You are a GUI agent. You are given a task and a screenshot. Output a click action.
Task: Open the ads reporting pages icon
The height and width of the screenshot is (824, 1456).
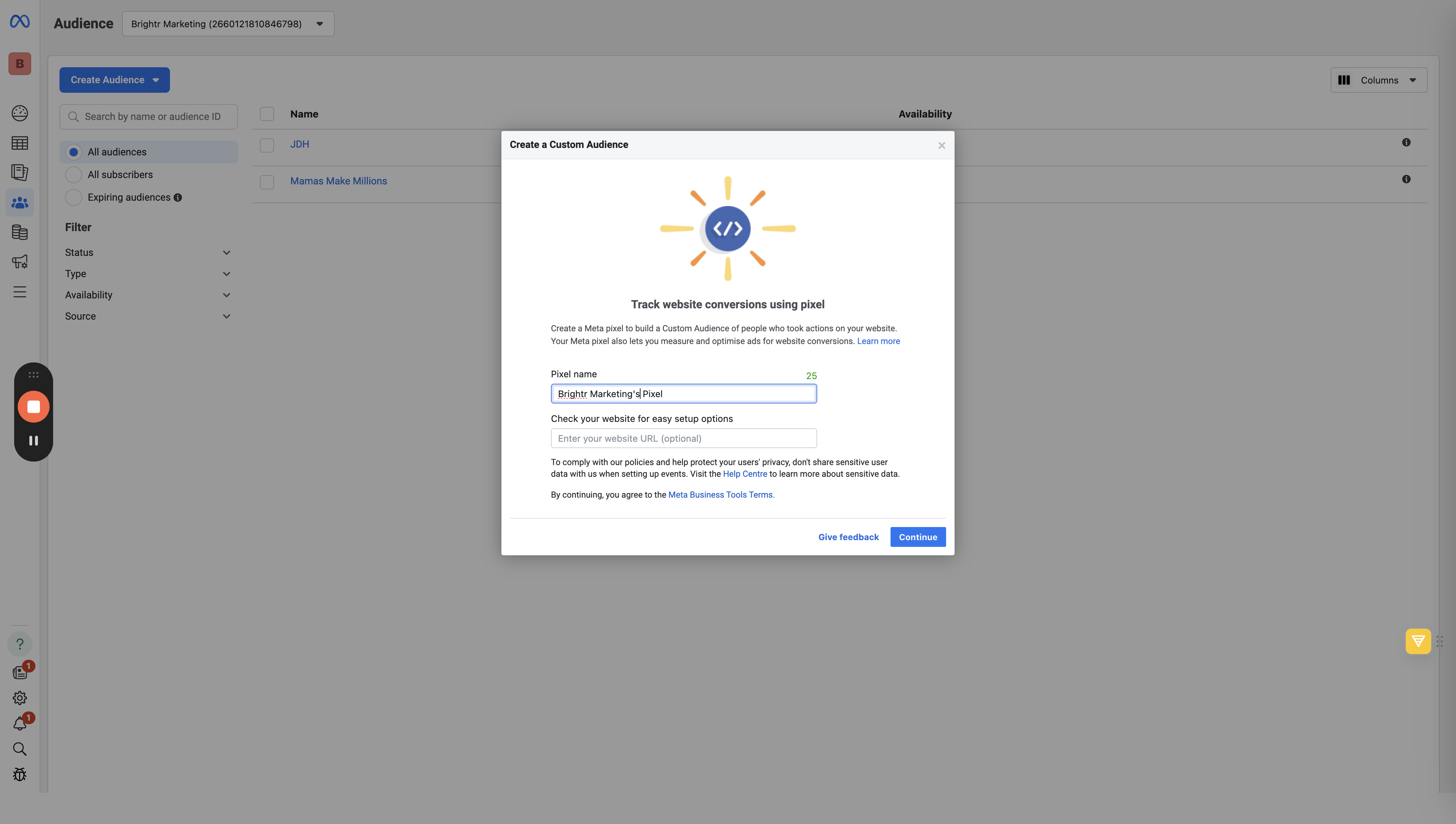[20, 173]
